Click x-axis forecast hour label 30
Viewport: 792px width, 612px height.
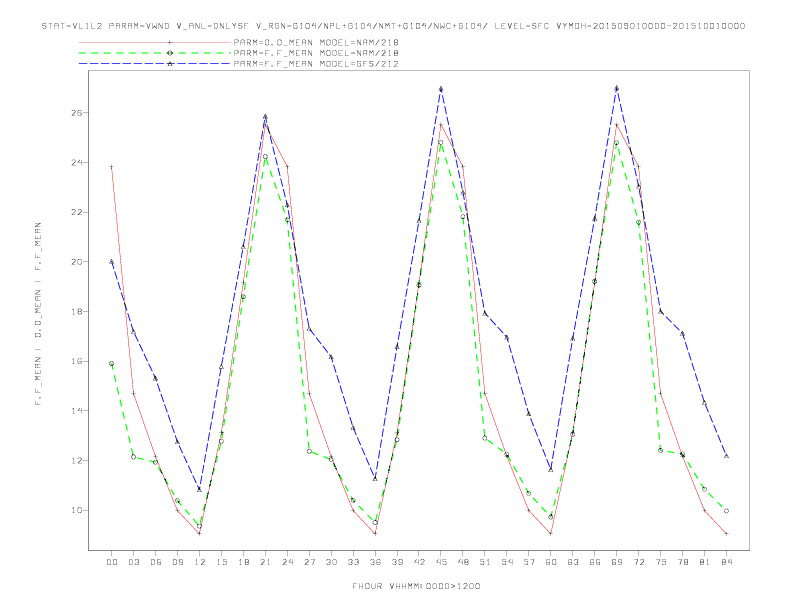click(x=331, y=562)
